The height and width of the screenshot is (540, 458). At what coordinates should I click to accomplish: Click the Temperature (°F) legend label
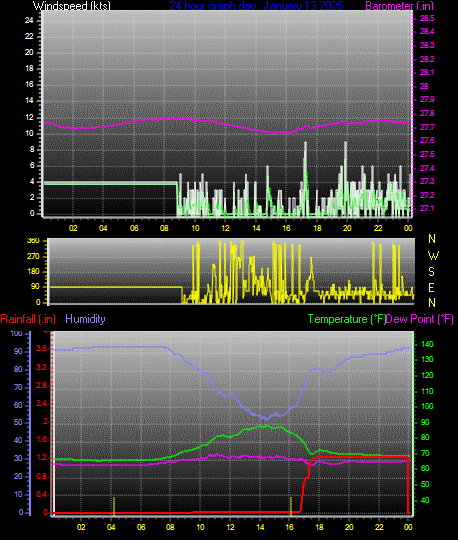tap(346, 319)
